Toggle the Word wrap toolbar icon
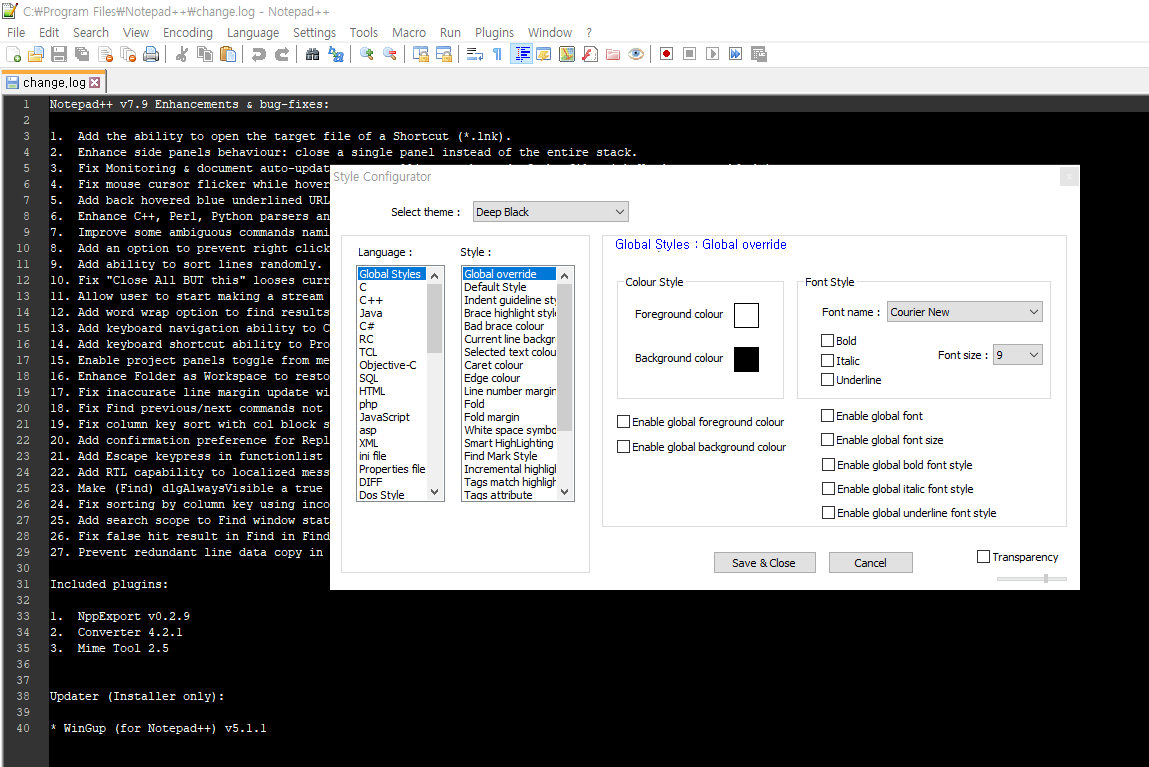Image resolution: width=1149 pixels, height=767 pixels. [x=474, y=54]
